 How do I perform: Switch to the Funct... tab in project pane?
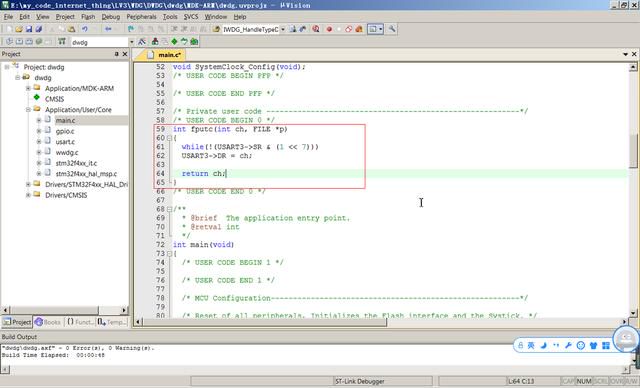pyautogui.click(x=80, y=322)
